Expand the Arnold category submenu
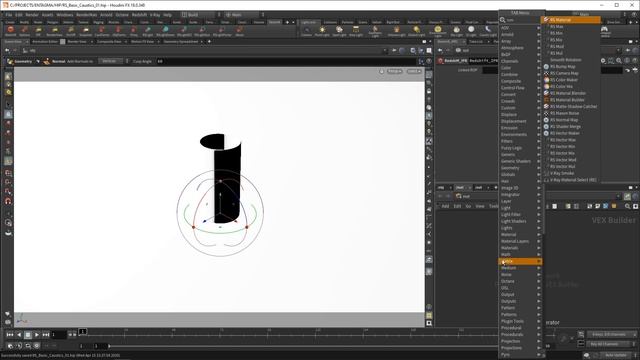640x360 pixels. 520,35
